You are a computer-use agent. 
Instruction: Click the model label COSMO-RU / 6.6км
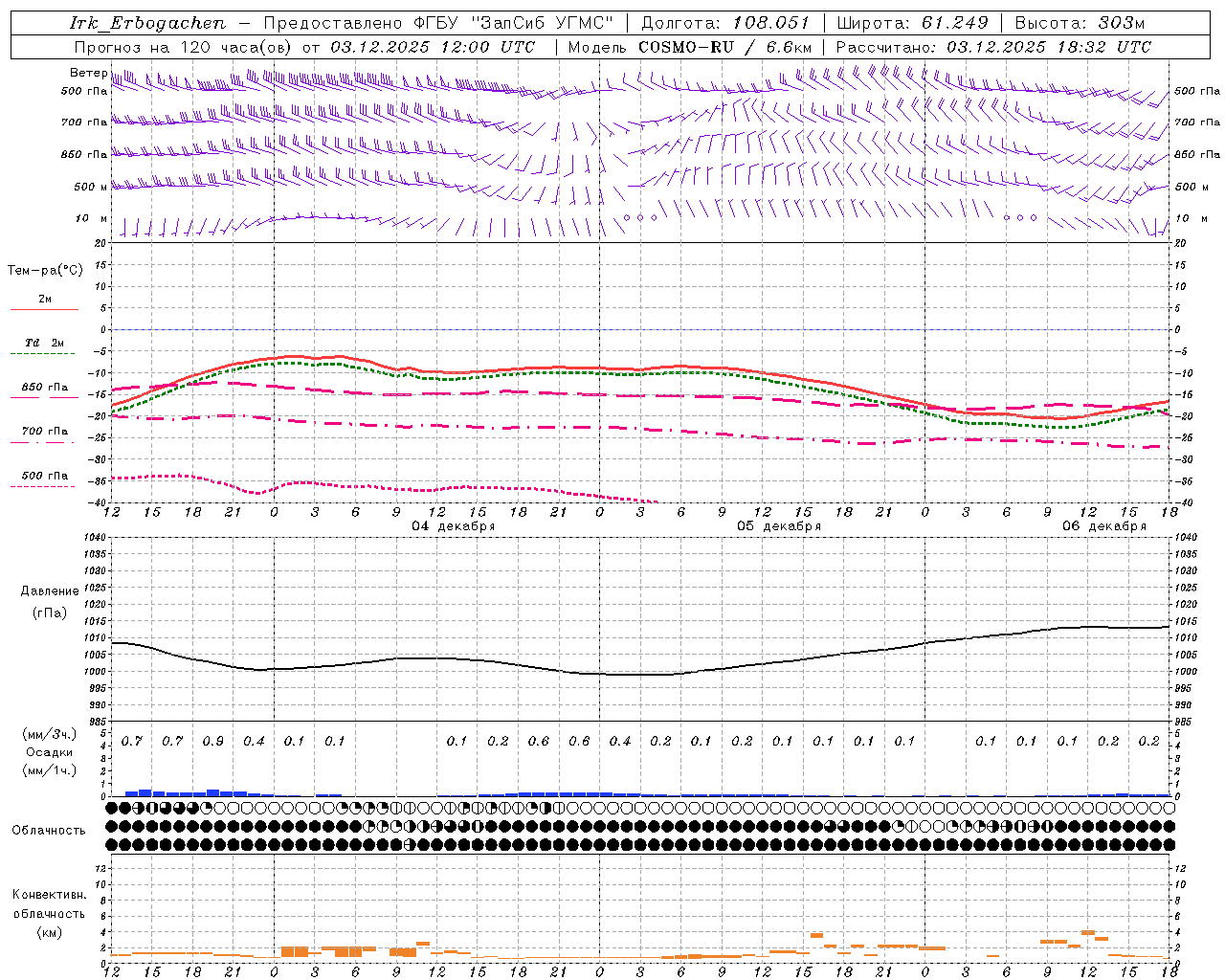[x=724, y=47]
